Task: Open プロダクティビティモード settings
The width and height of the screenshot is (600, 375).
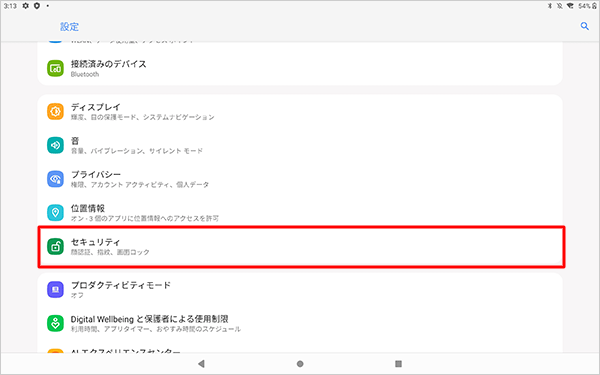Action: [x=300, y=290]
